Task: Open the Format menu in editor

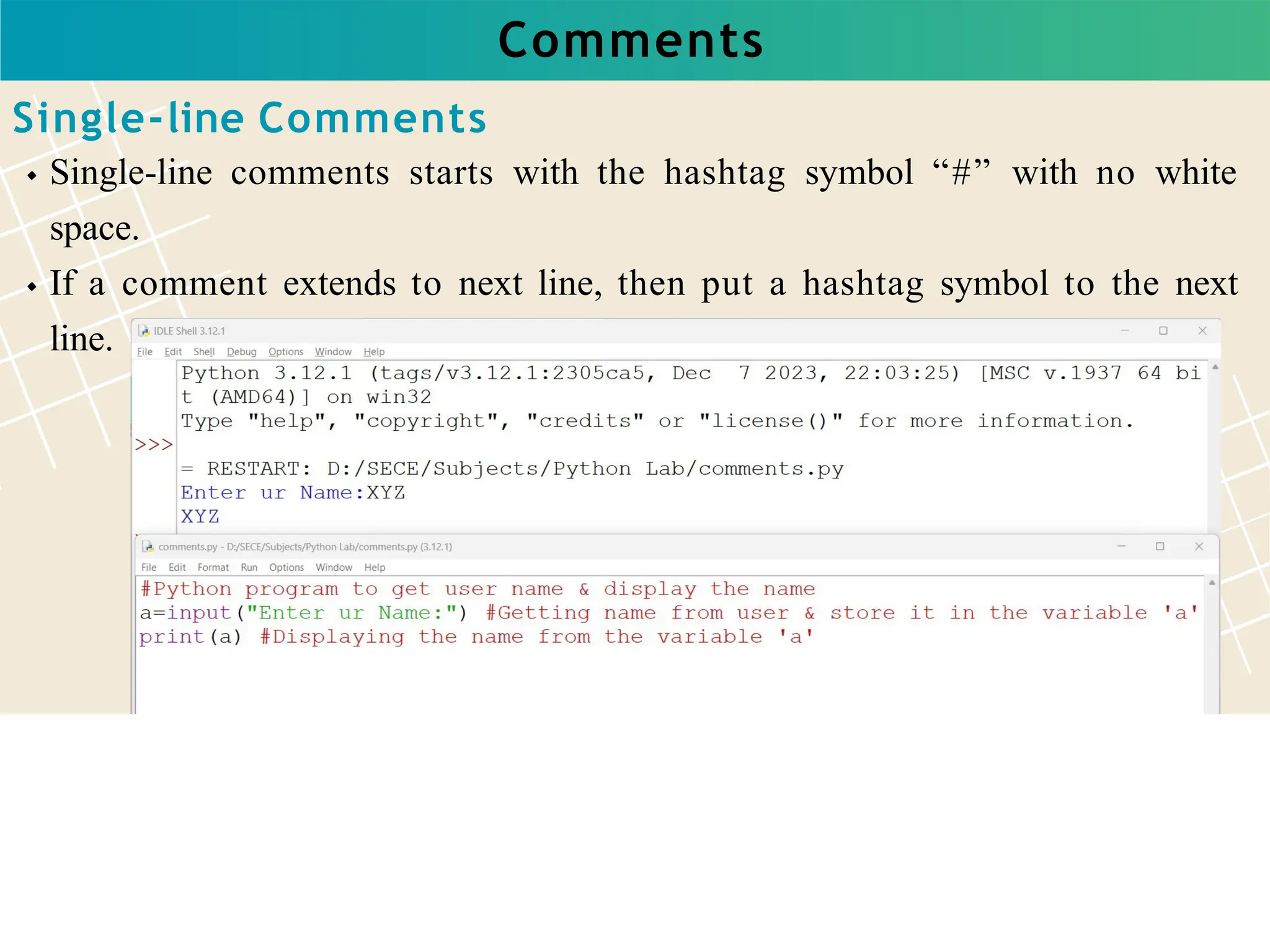Action: (x=213, y=568)
